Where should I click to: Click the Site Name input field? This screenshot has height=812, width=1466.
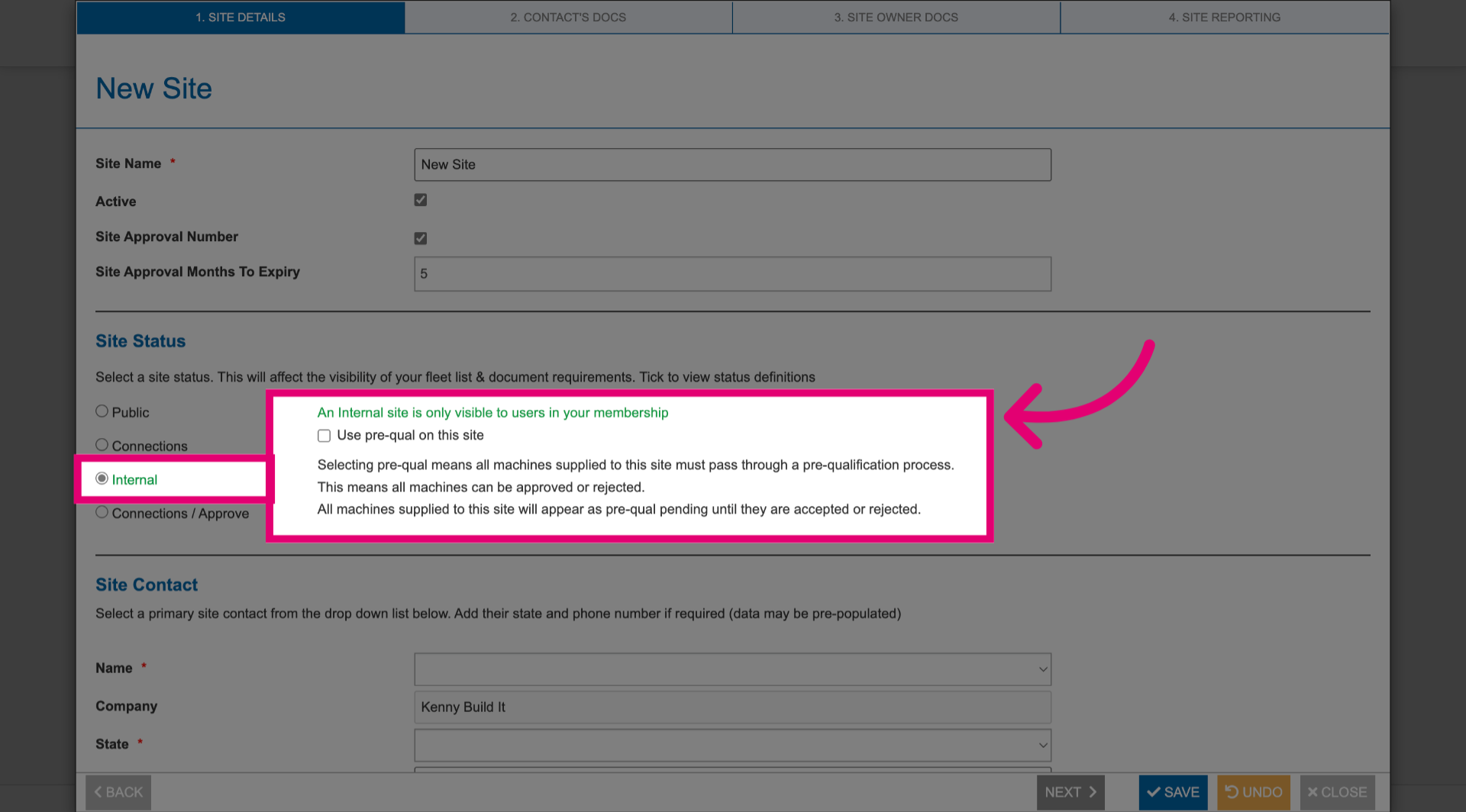tap(732, 165)
